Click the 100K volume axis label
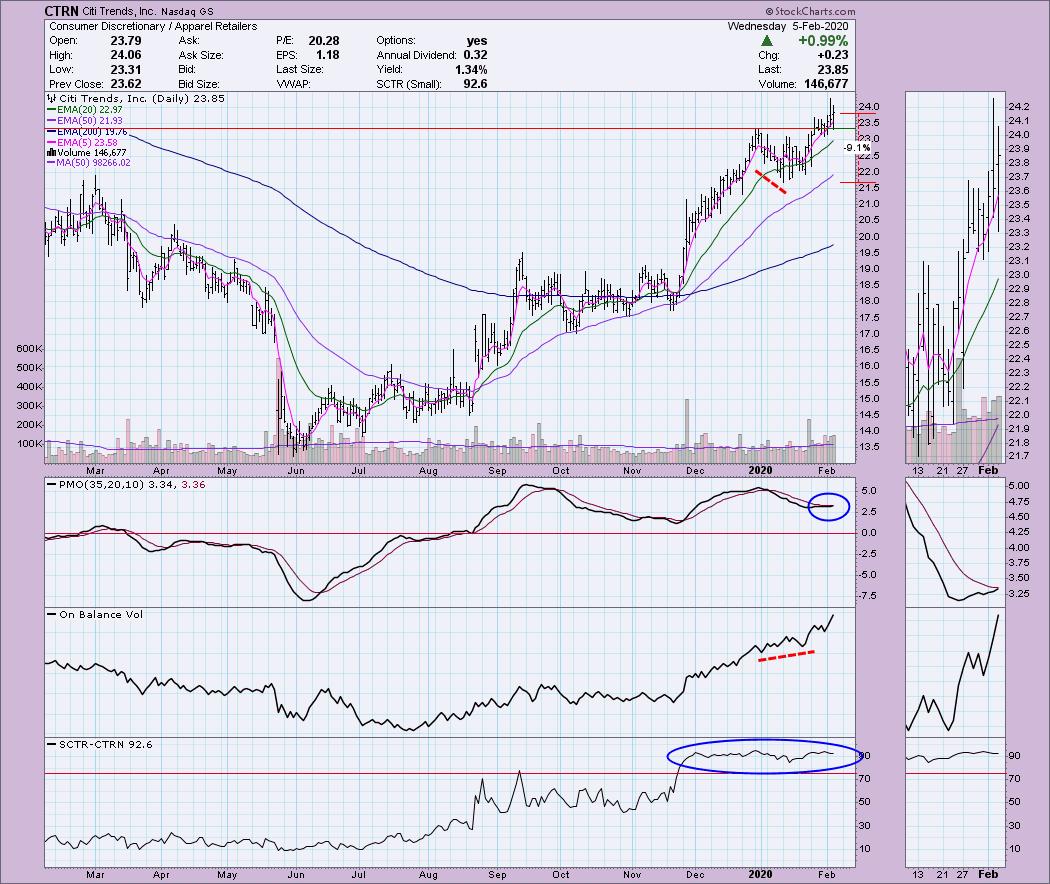This screenshot has height=884, width=1050. (29, 443)
